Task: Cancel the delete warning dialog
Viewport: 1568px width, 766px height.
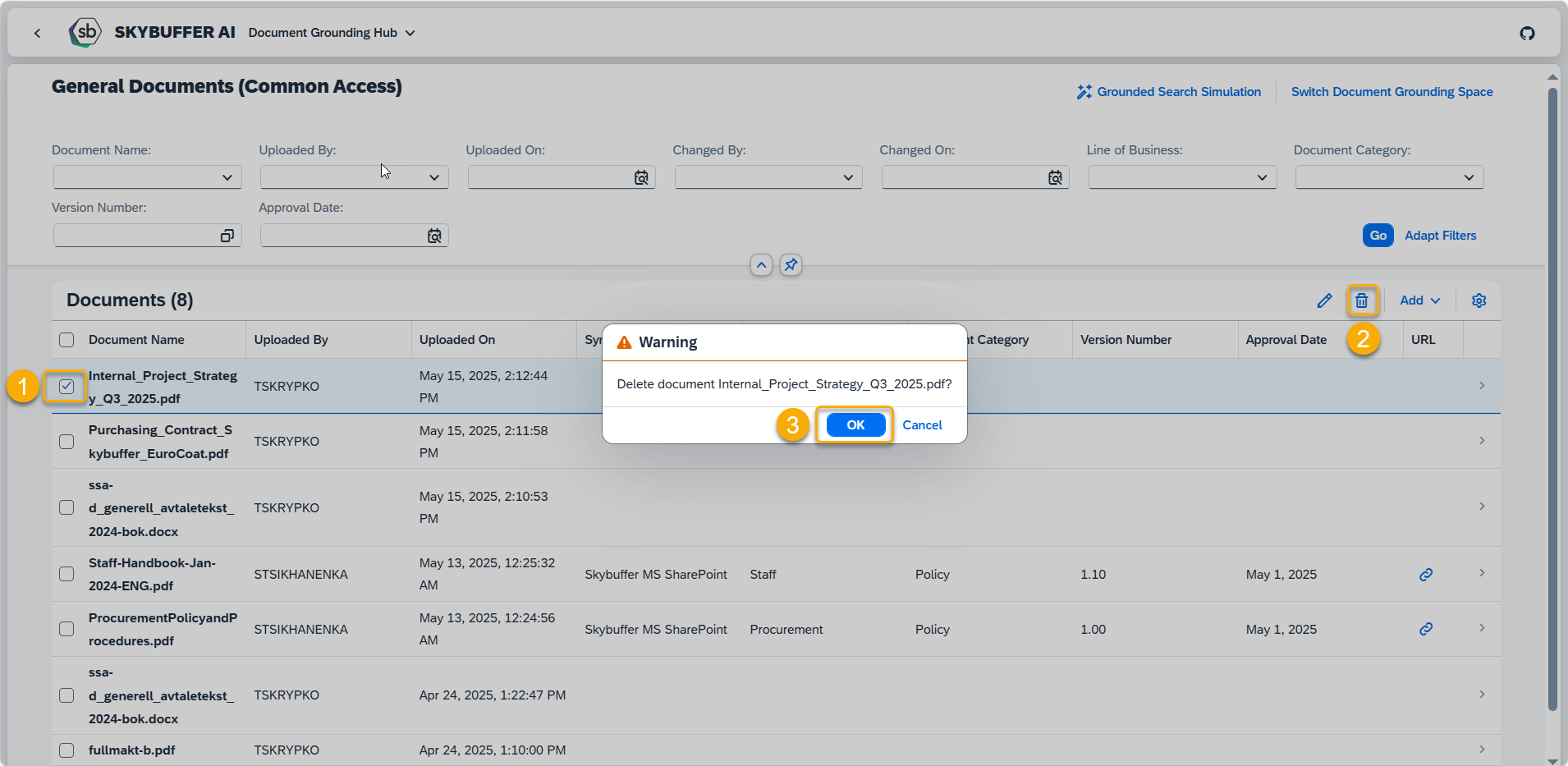Action: tap(922, 424)
